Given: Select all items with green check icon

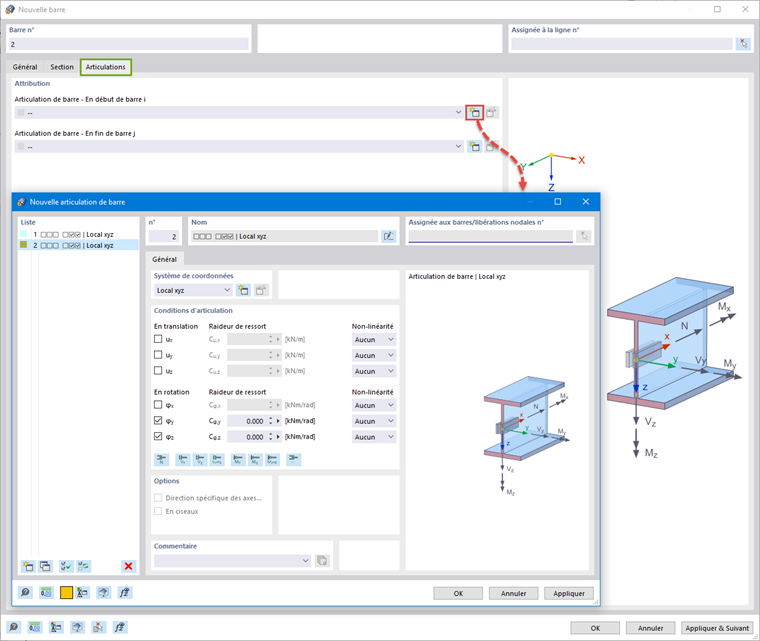Looking at the screenshot, I should [66, 566].
